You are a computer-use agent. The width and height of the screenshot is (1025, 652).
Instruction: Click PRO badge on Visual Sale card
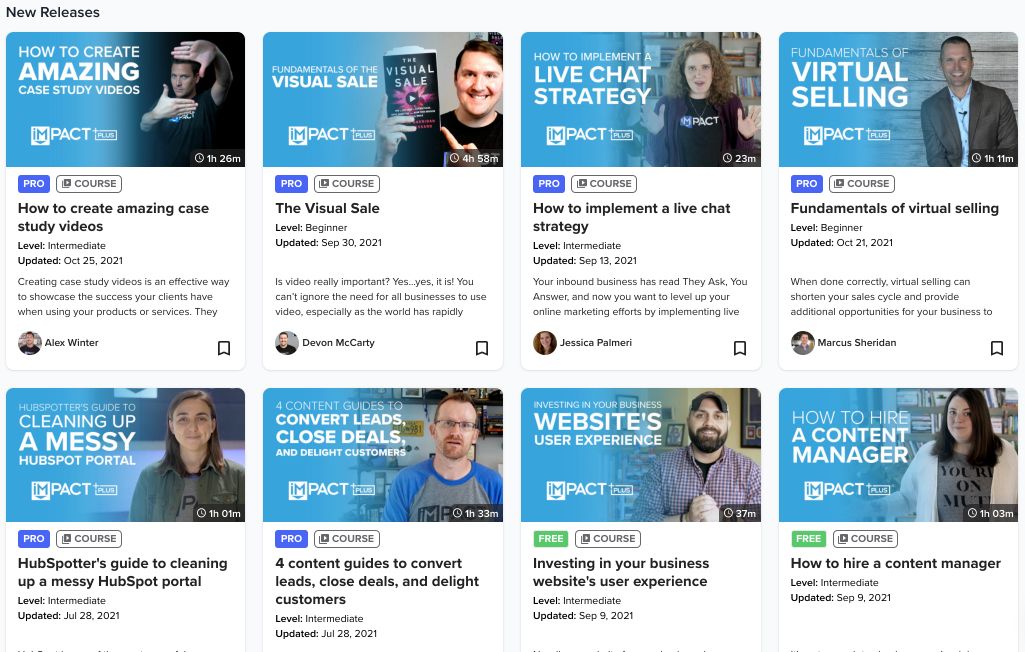tap(291, 184)
